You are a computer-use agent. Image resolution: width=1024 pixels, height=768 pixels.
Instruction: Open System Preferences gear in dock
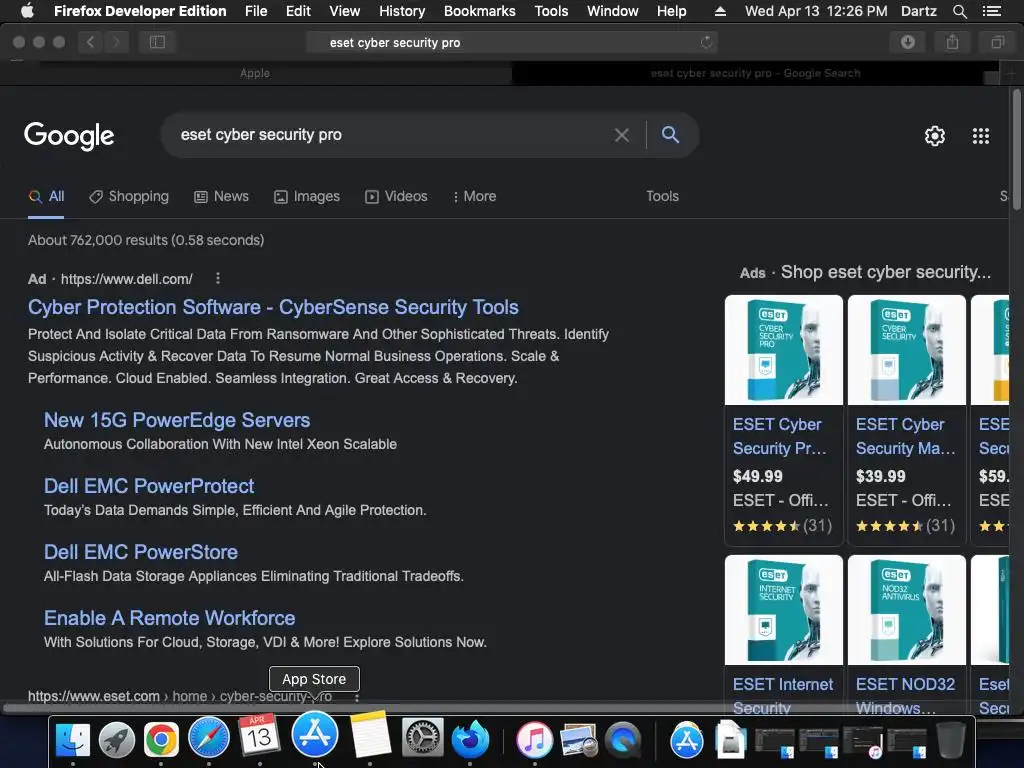(422, 739)
